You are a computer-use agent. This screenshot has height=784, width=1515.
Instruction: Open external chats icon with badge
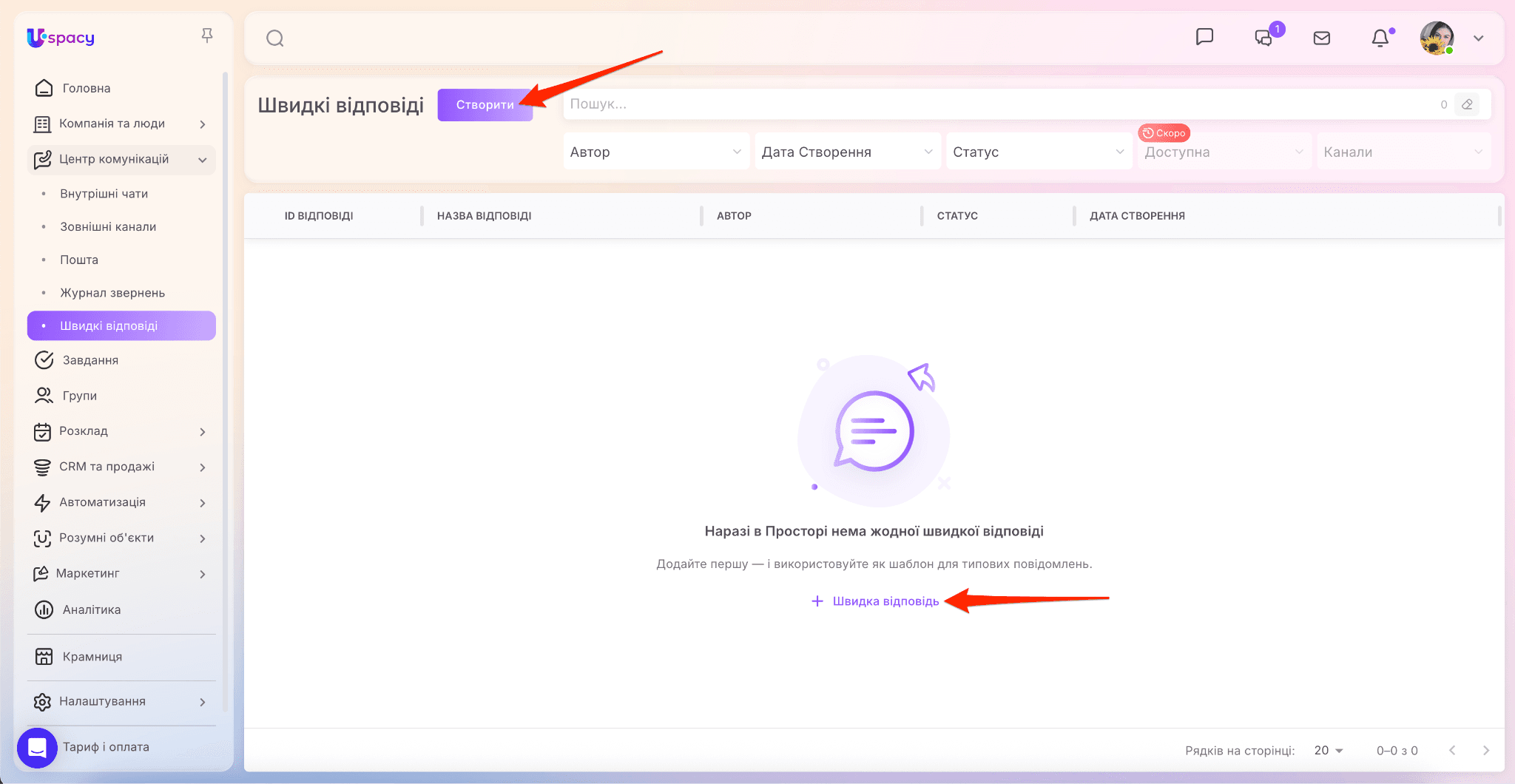tap(1264, 38)
